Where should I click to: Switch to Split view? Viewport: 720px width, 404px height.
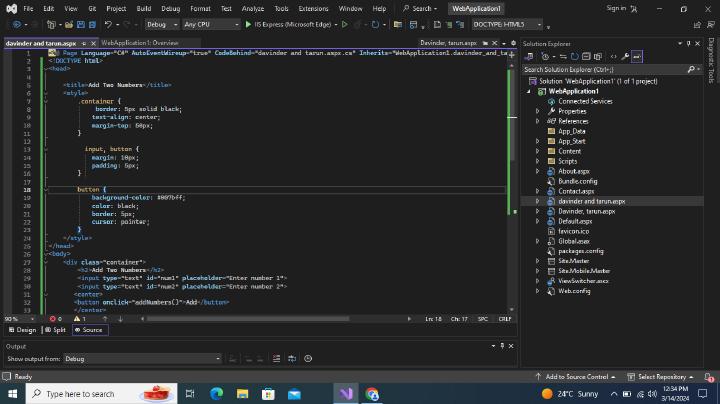(56, 330)
